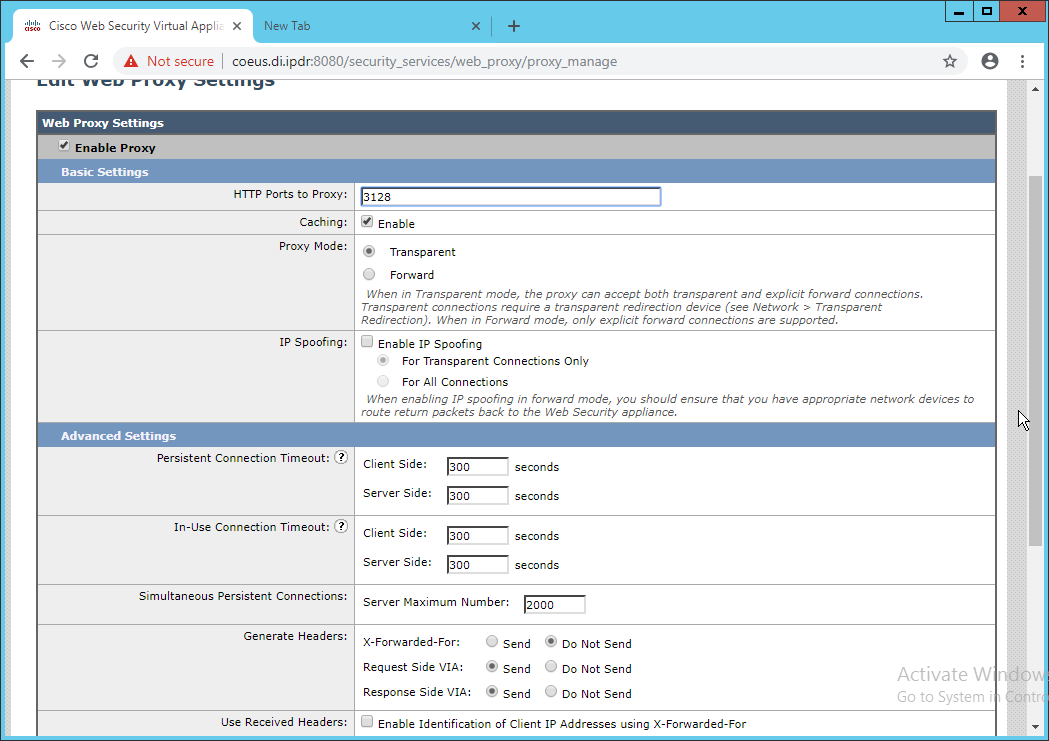Edit In-Use Connection Client Side timeout field
Image resolution: width=1049 pixels, height=741 pixels.
pyautogui.click(x=477, y=535)
